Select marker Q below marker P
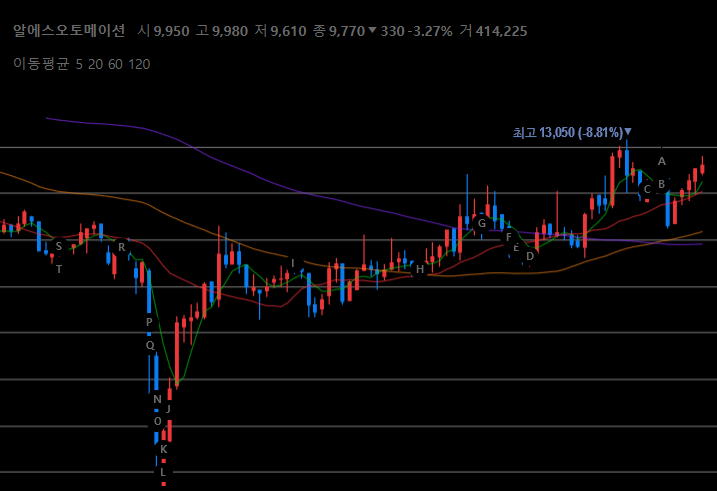The height and width of the screenshot is (491, 717). (x=150, y=345)
